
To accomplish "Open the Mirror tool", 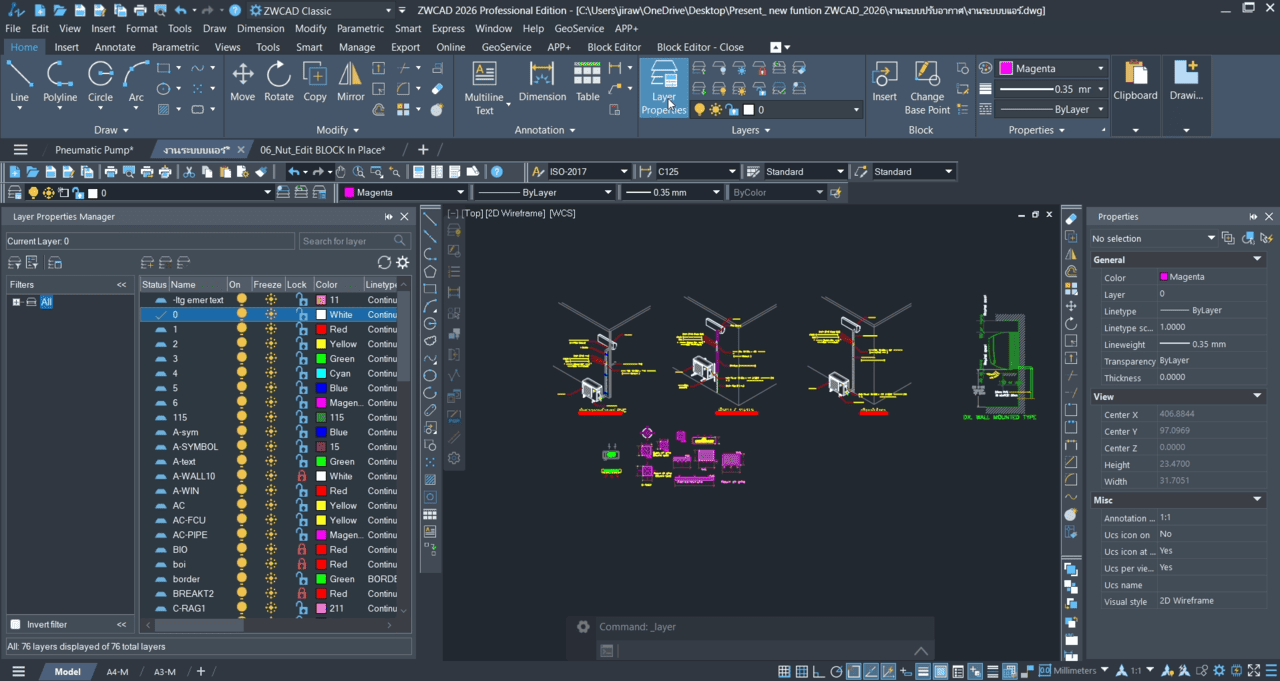I will (350, 82).
